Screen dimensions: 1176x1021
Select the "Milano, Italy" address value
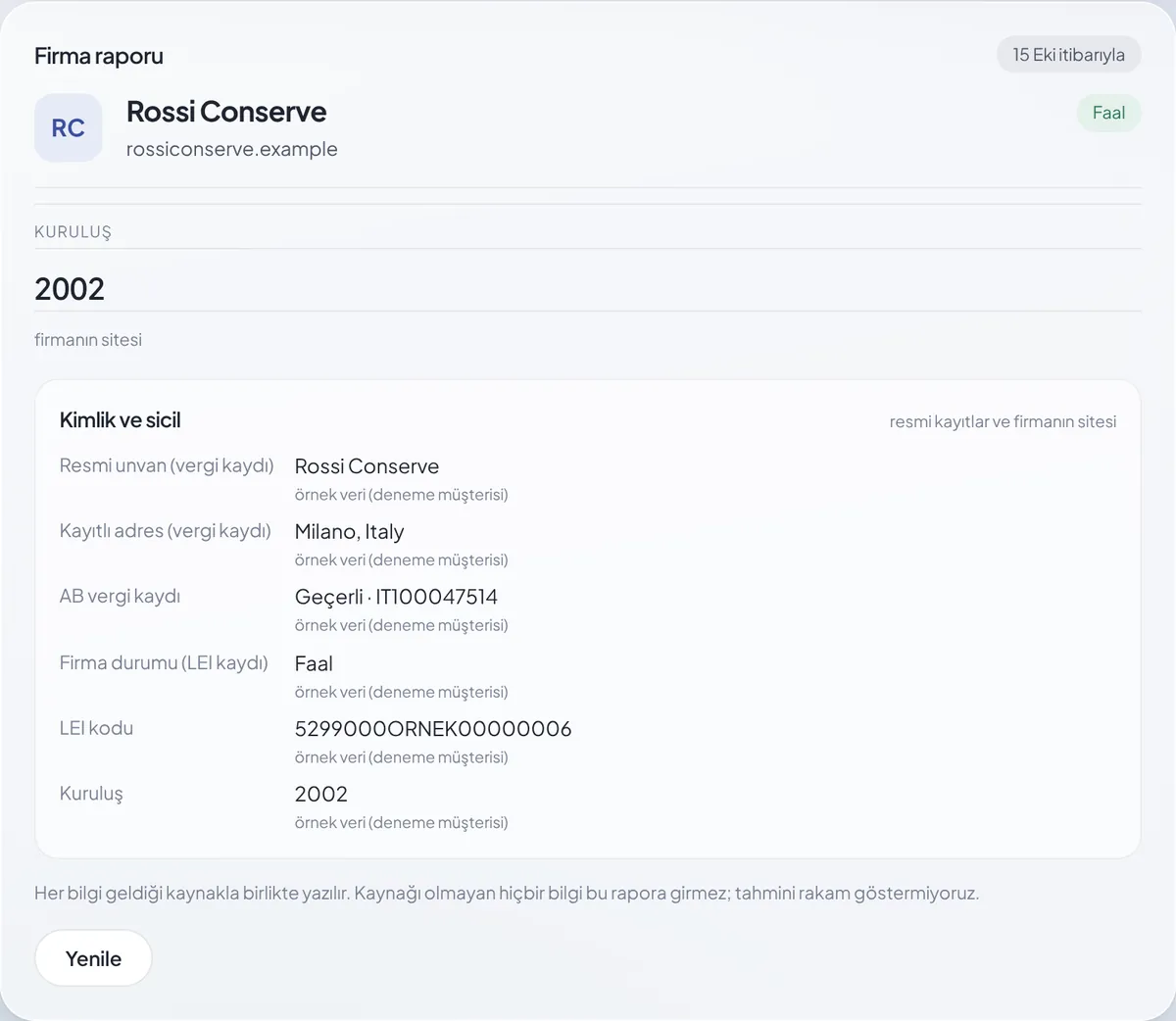pos(349,532)
